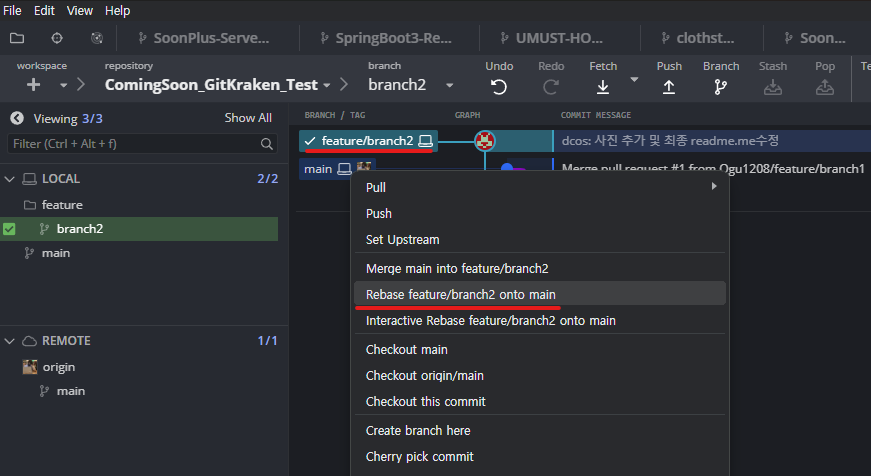871x476 pixels.
Task: Open the File menu
Action: tap(12, 11)
